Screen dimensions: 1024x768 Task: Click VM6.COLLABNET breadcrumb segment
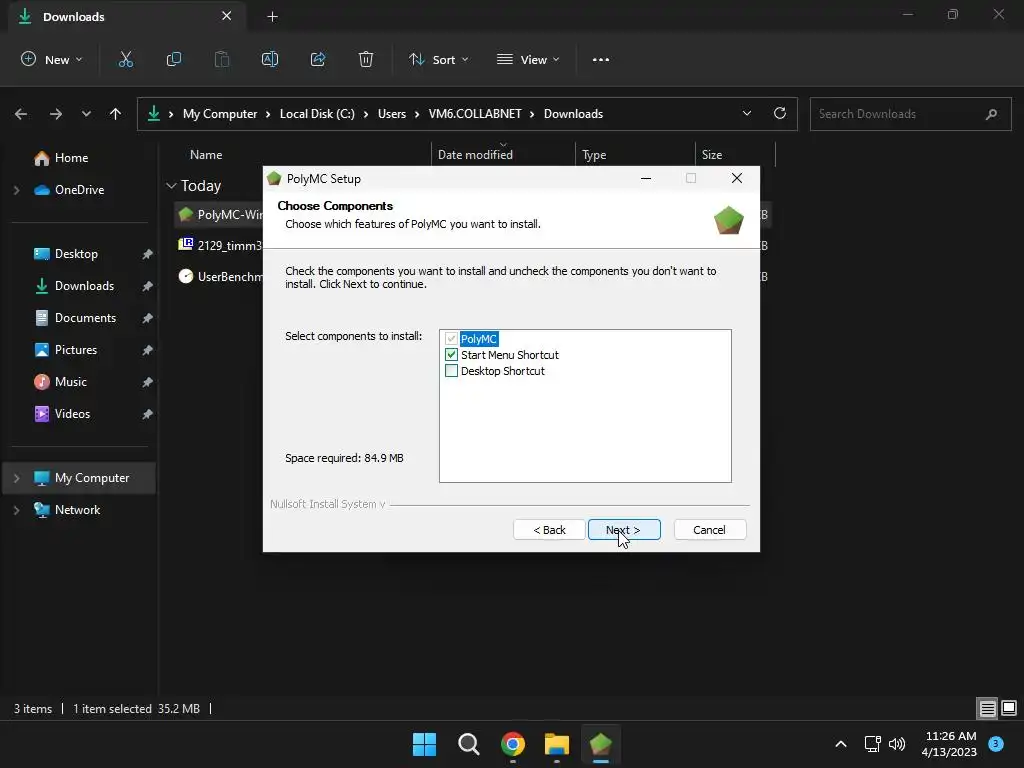[x=475, y=114]
